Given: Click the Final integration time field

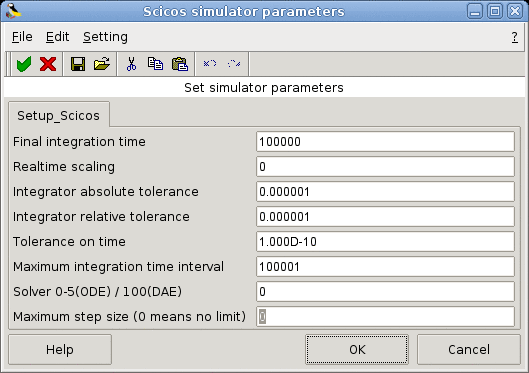Looking at the screenshot, I should [385, 142].
